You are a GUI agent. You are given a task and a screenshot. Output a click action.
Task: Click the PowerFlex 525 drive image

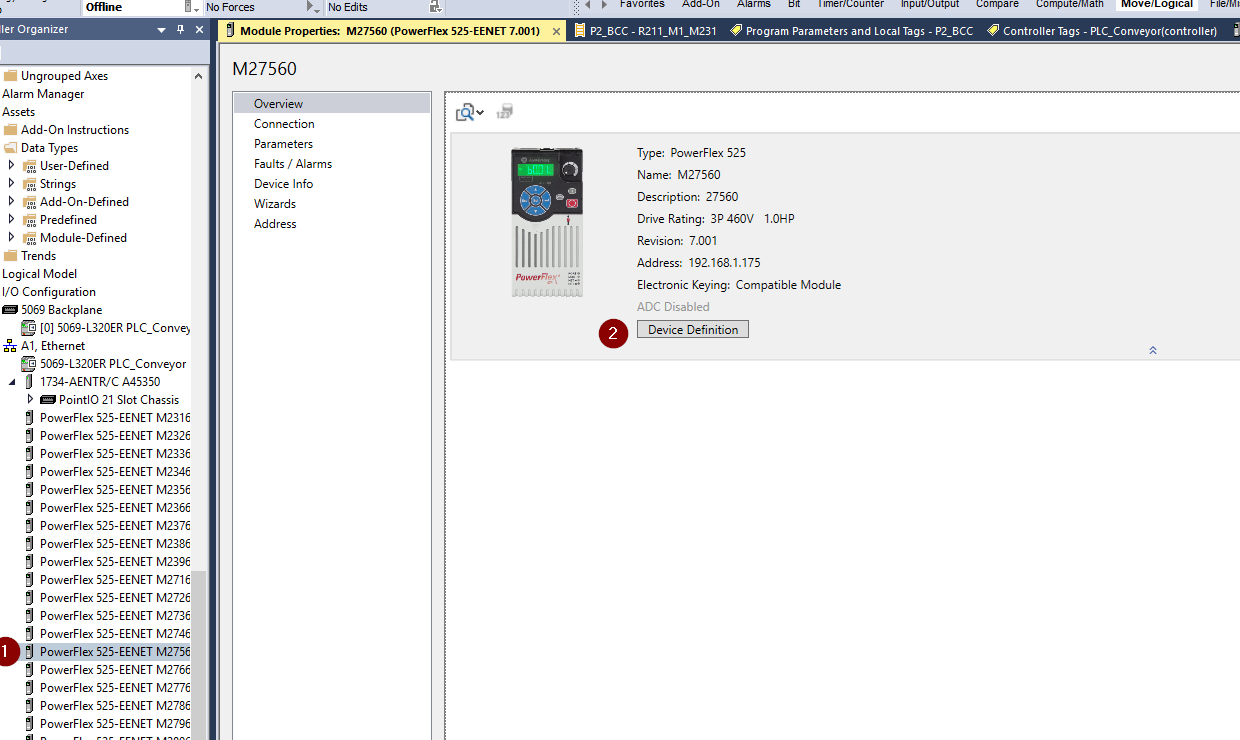[x=547, y=221]
